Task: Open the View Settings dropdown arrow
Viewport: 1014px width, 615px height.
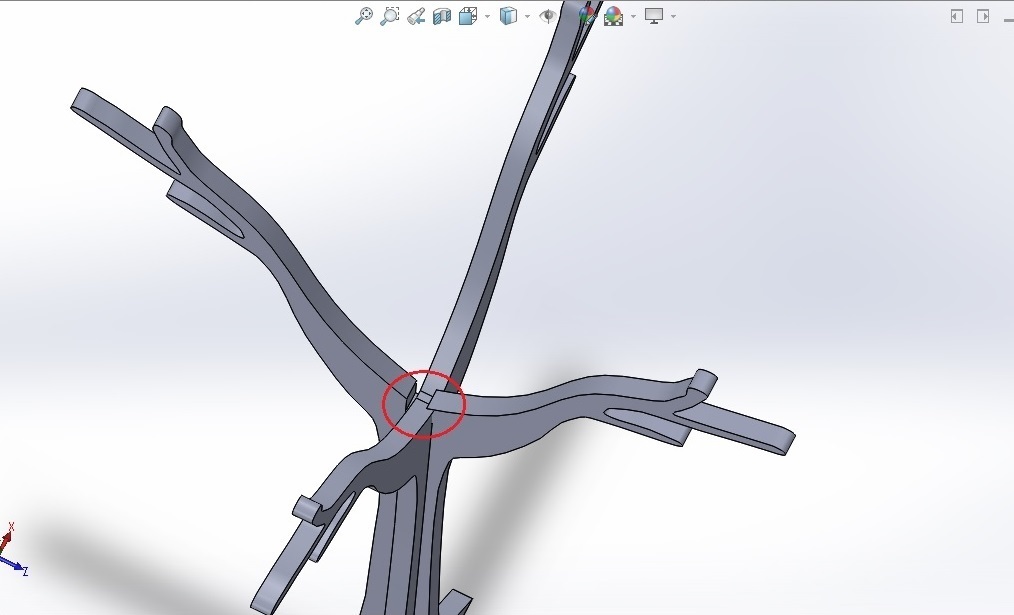Action: pos(673,16)
